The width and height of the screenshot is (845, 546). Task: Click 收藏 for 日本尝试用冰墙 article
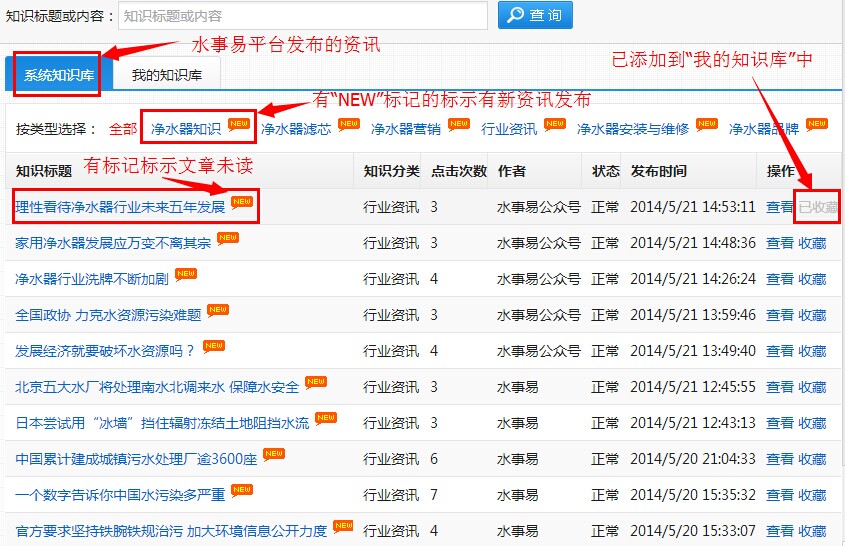(812, 423)
